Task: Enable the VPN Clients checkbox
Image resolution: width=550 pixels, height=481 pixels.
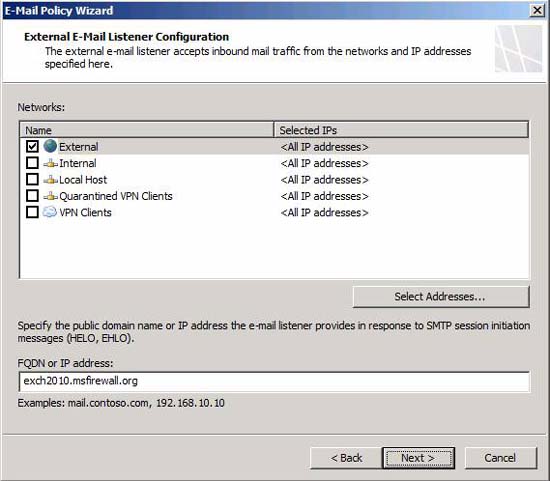Action: [32, 212]
